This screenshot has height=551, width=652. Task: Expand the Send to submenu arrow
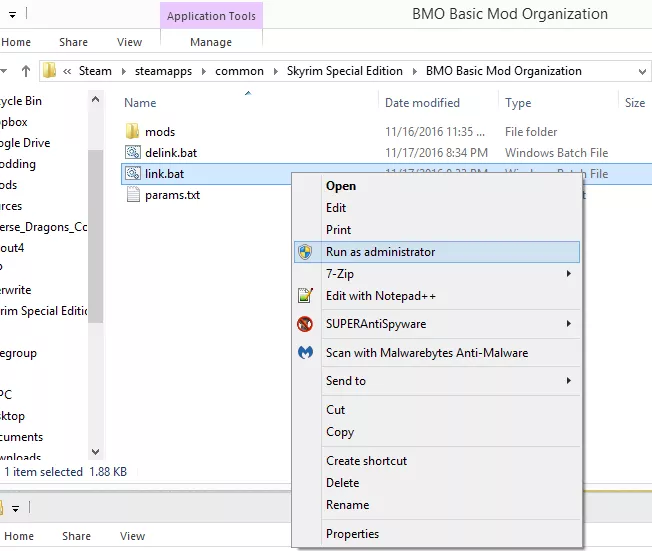(x=568, y=381)
